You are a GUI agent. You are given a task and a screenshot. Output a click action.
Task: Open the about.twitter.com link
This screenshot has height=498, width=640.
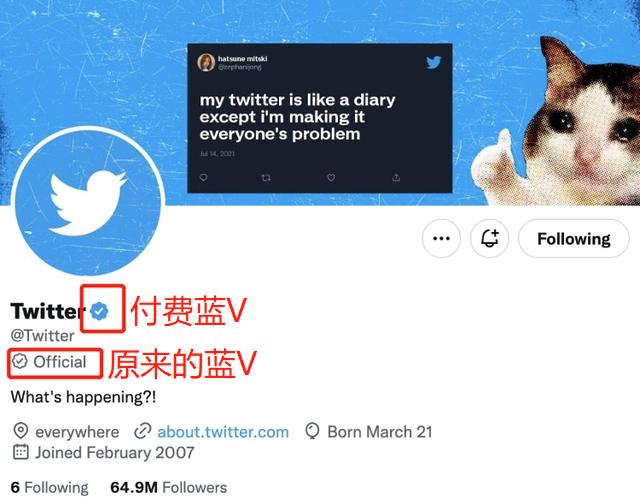[x=223, y=432]
